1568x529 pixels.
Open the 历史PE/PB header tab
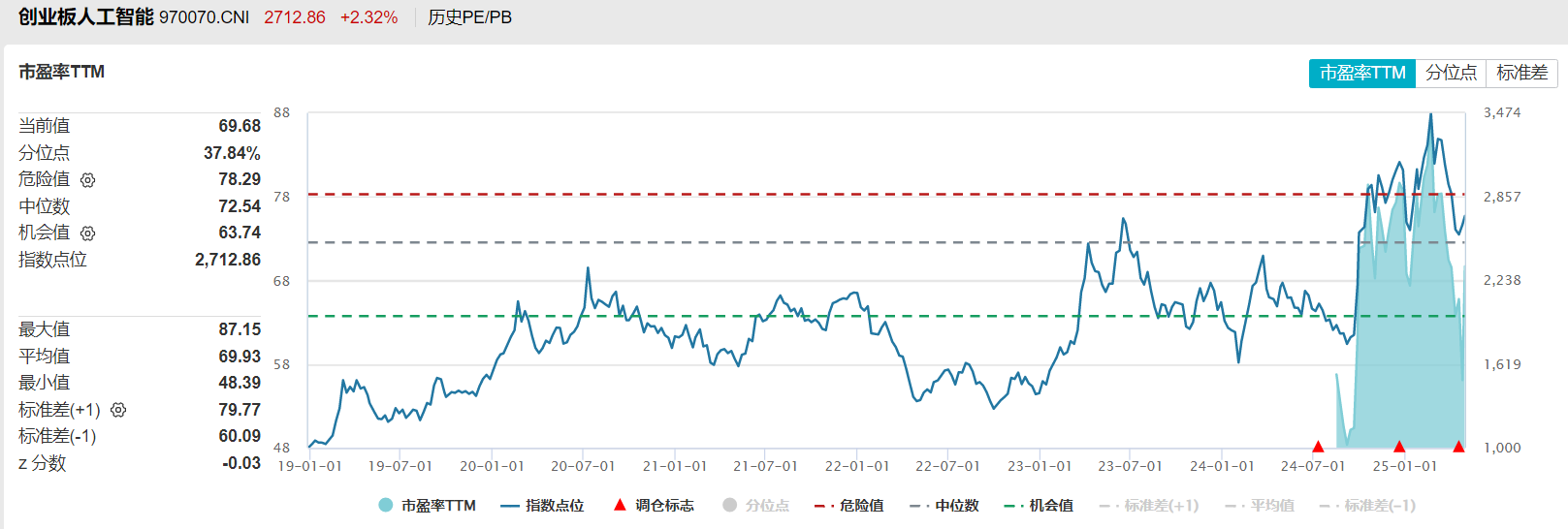click(469, 17)
